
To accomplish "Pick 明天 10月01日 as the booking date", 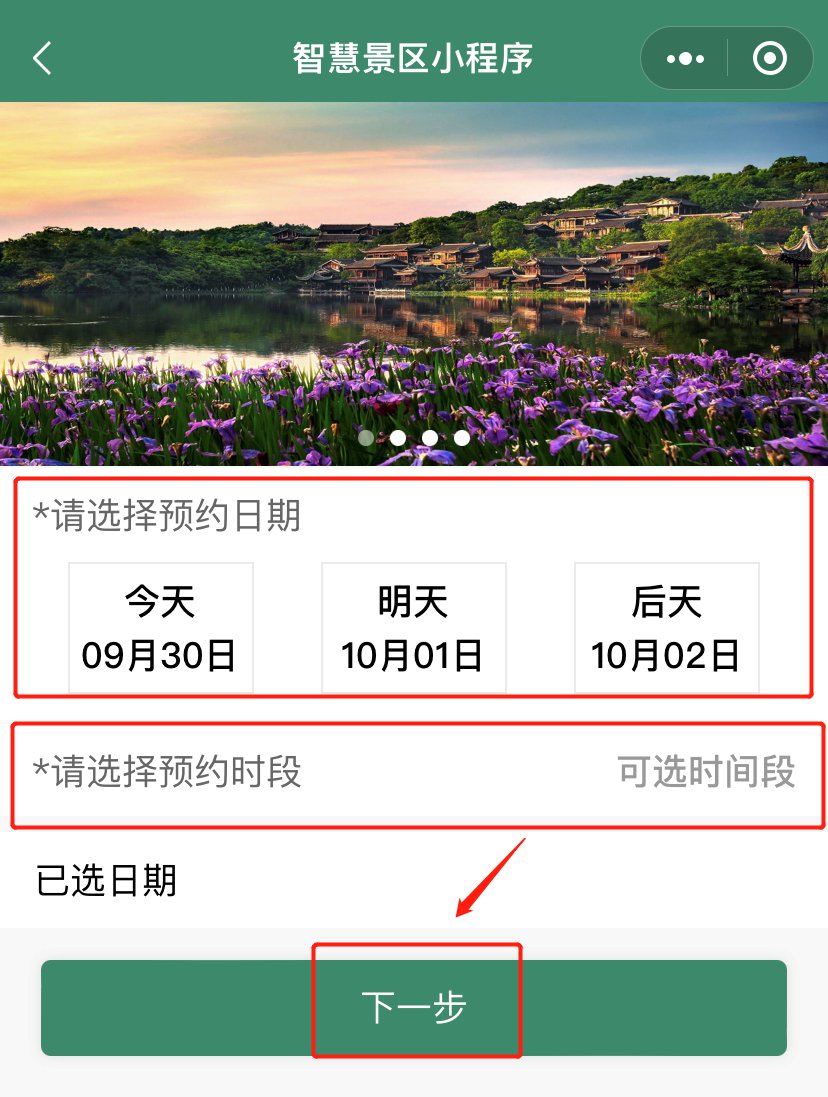I will click(x=413, y=628).
